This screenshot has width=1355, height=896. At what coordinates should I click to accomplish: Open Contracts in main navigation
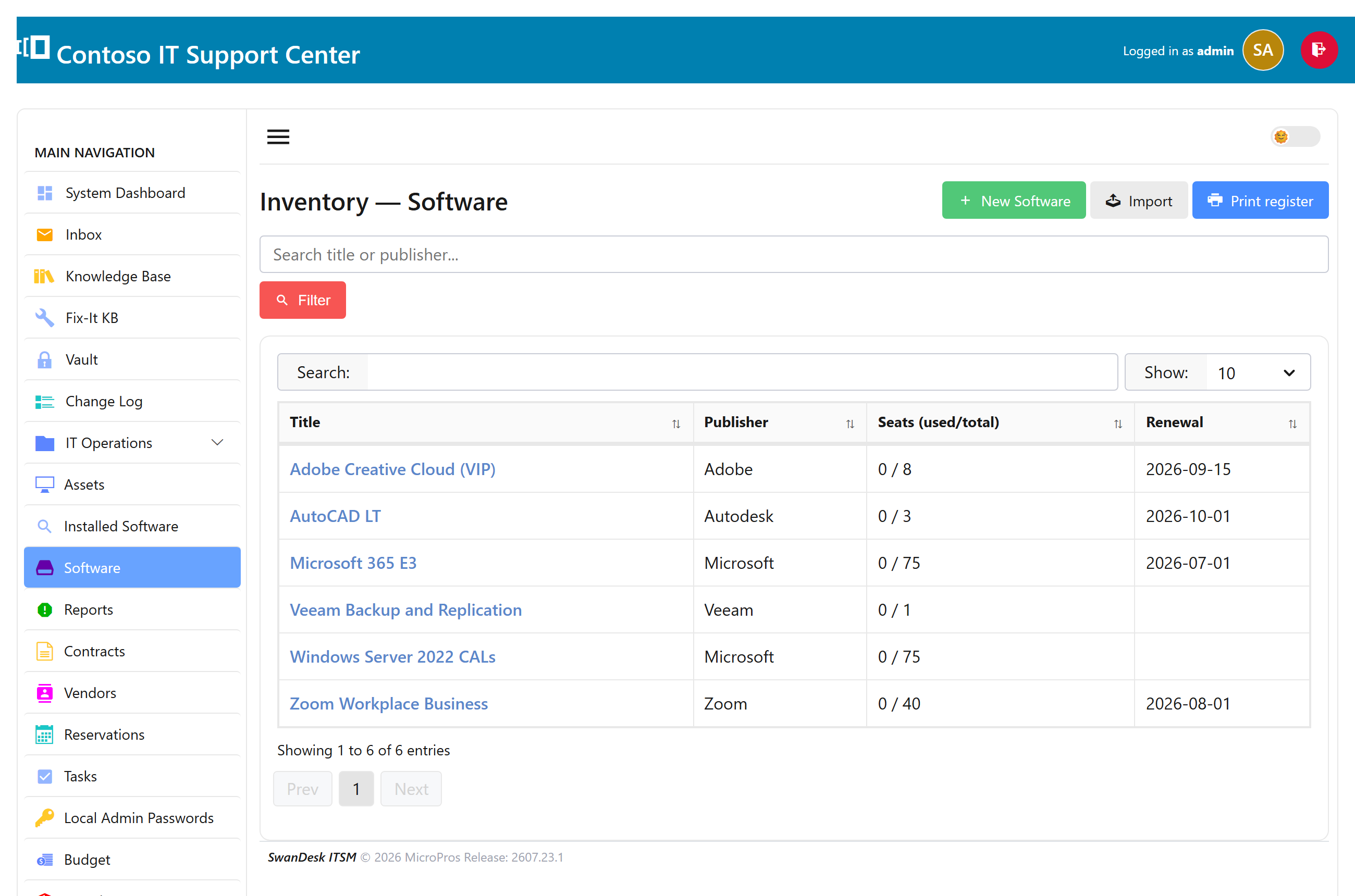pos(132,652)
